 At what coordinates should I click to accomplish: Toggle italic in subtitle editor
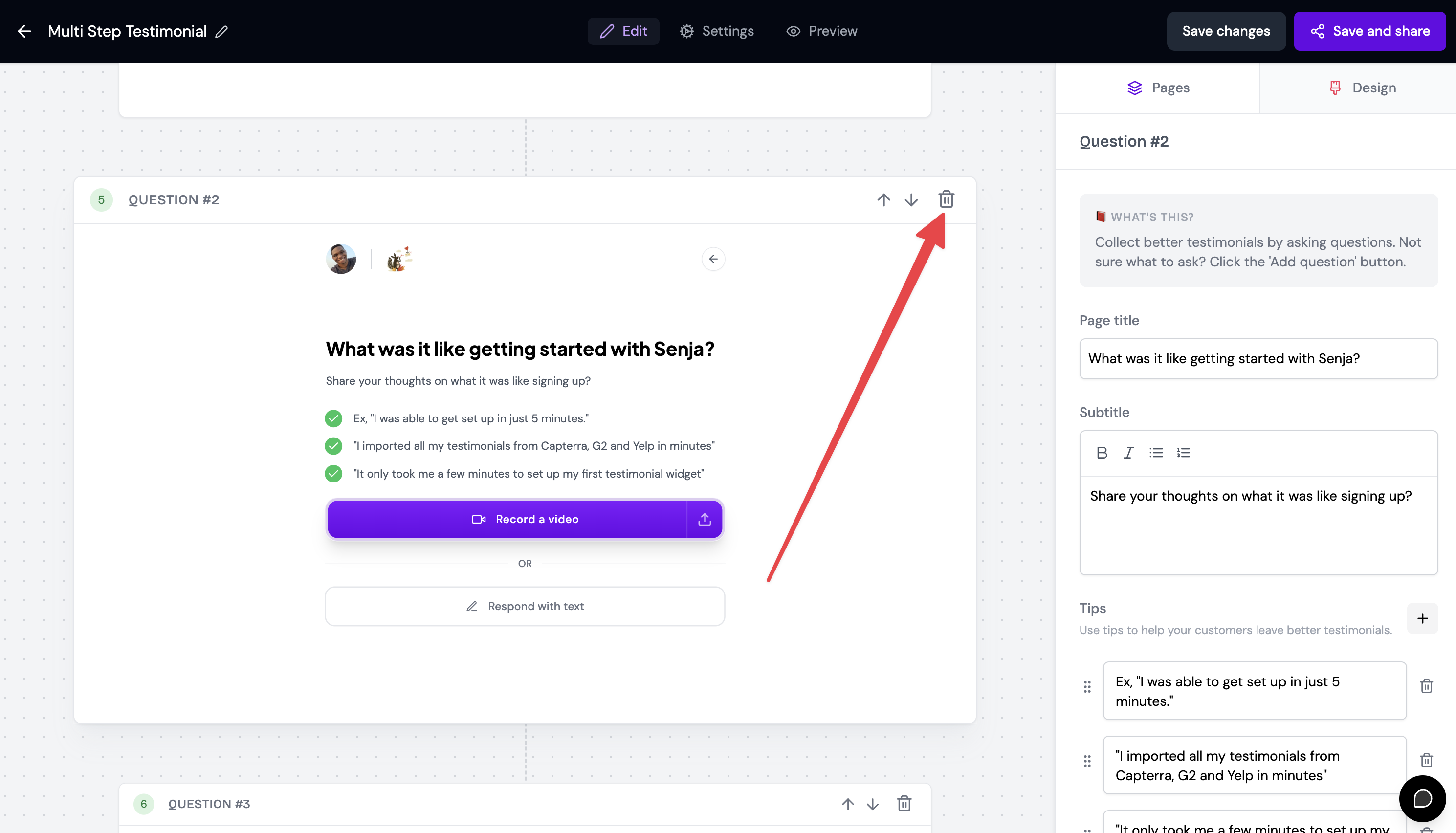point(1128,453)
